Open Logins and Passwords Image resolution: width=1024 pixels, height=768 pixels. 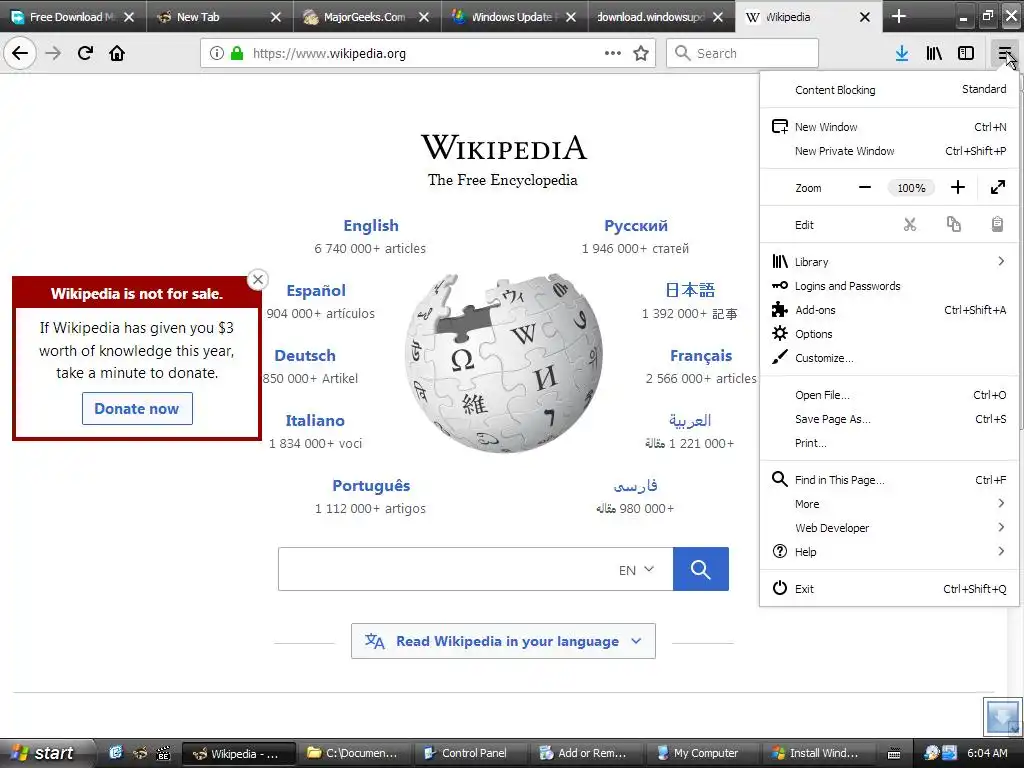coord(889,286)
